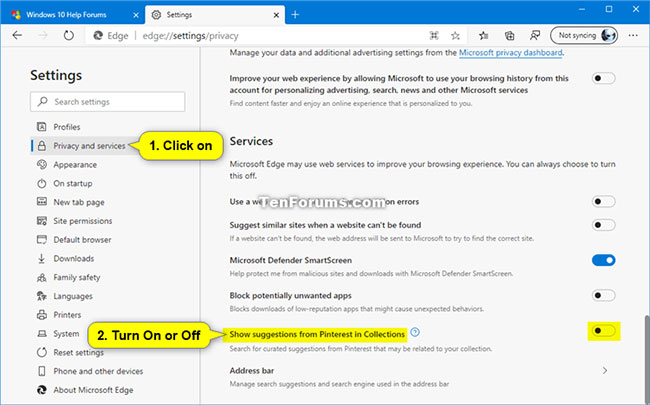Click the browser Back arrow
Image resolution: width=650 pixels, height=405 pixels.
pos(17,36)
